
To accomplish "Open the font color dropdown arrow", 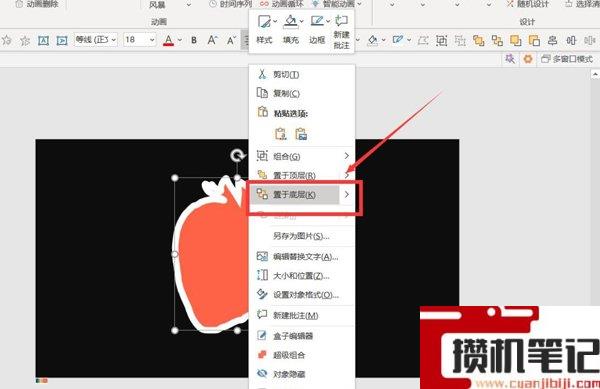I will tap(180, 40).
